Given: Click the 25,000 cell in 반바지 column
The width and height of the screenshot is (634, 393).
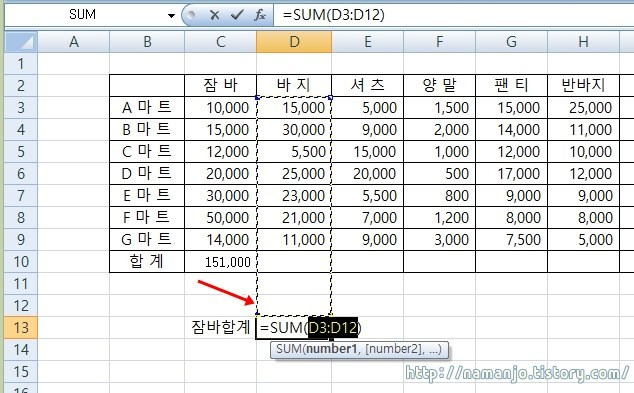Looking at the screenshot, I should [583, 108].
